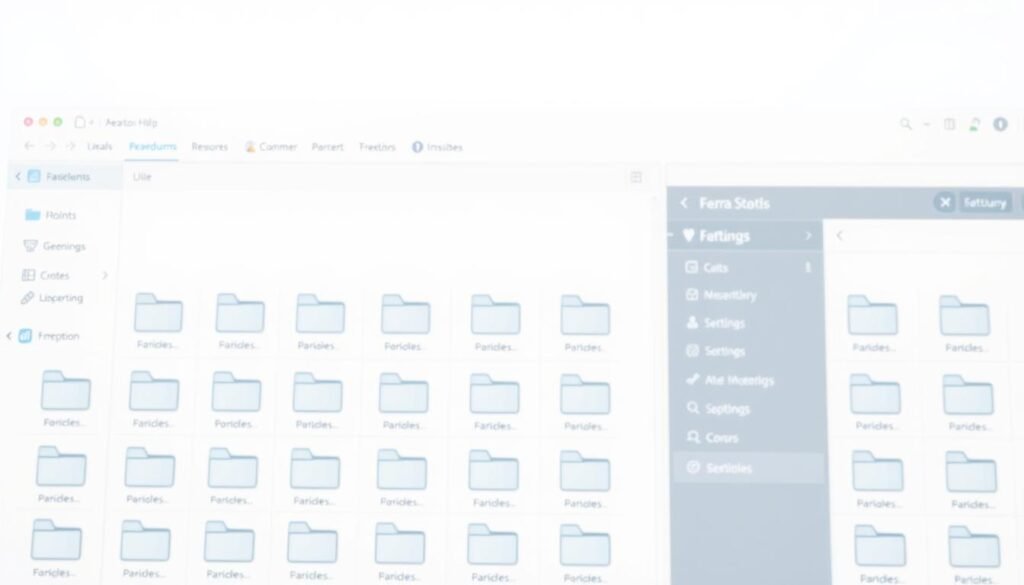
Task: Switch to the Feardums tab in the menu bar
Action: tap(152, 147)
